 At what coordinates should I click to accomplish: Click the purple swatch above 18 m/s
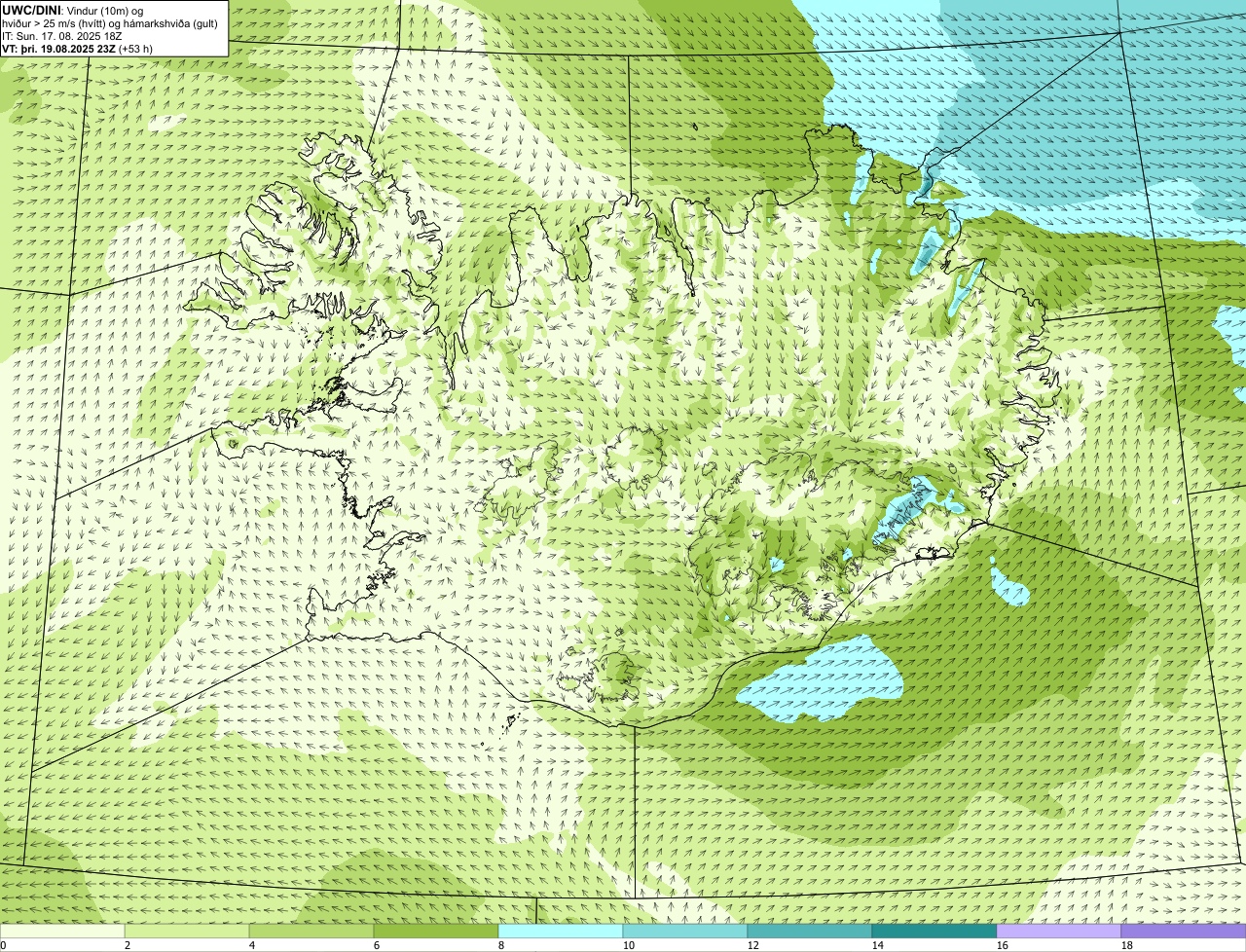point(1184,932)
